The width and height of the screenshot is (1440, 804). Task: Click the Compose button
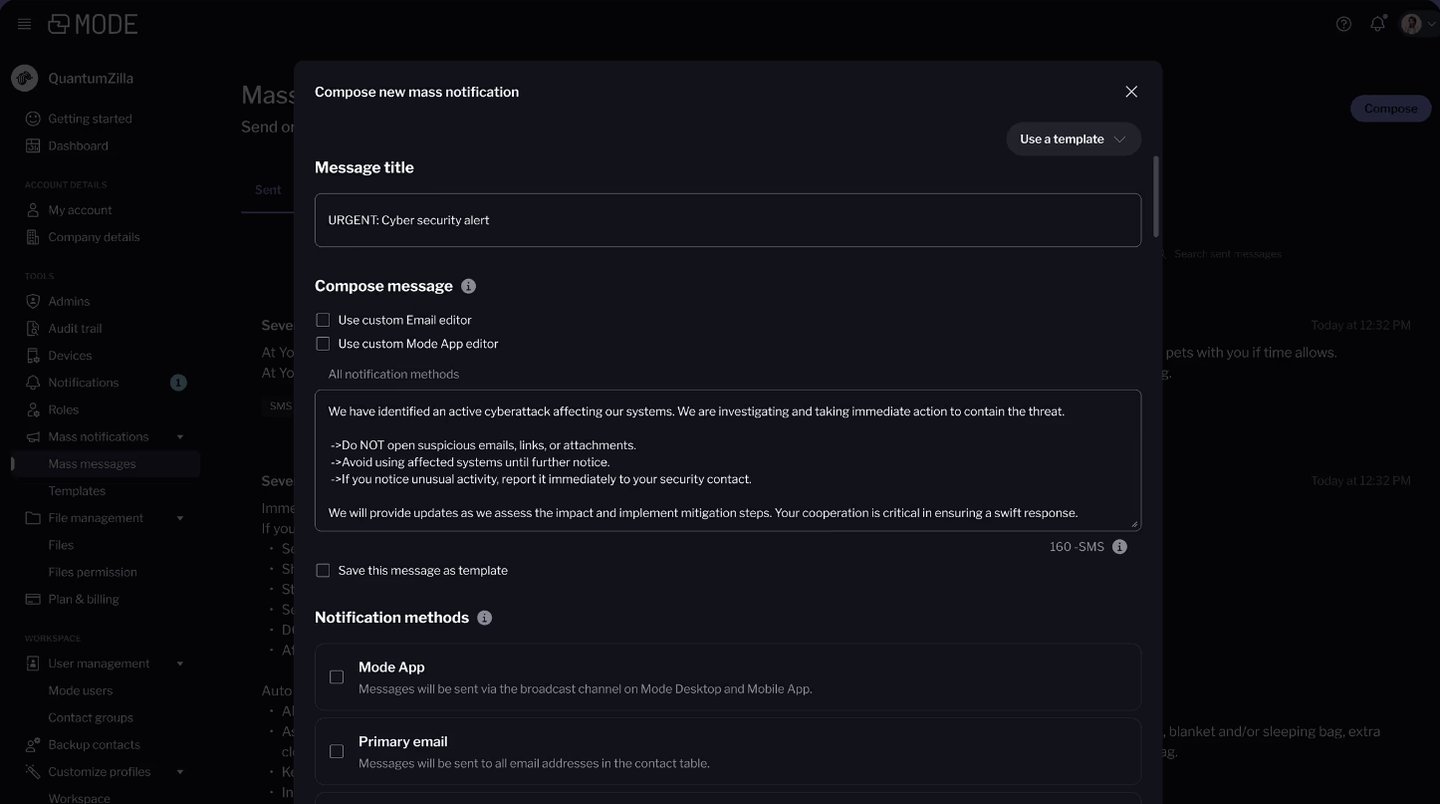click(1390, 109)
